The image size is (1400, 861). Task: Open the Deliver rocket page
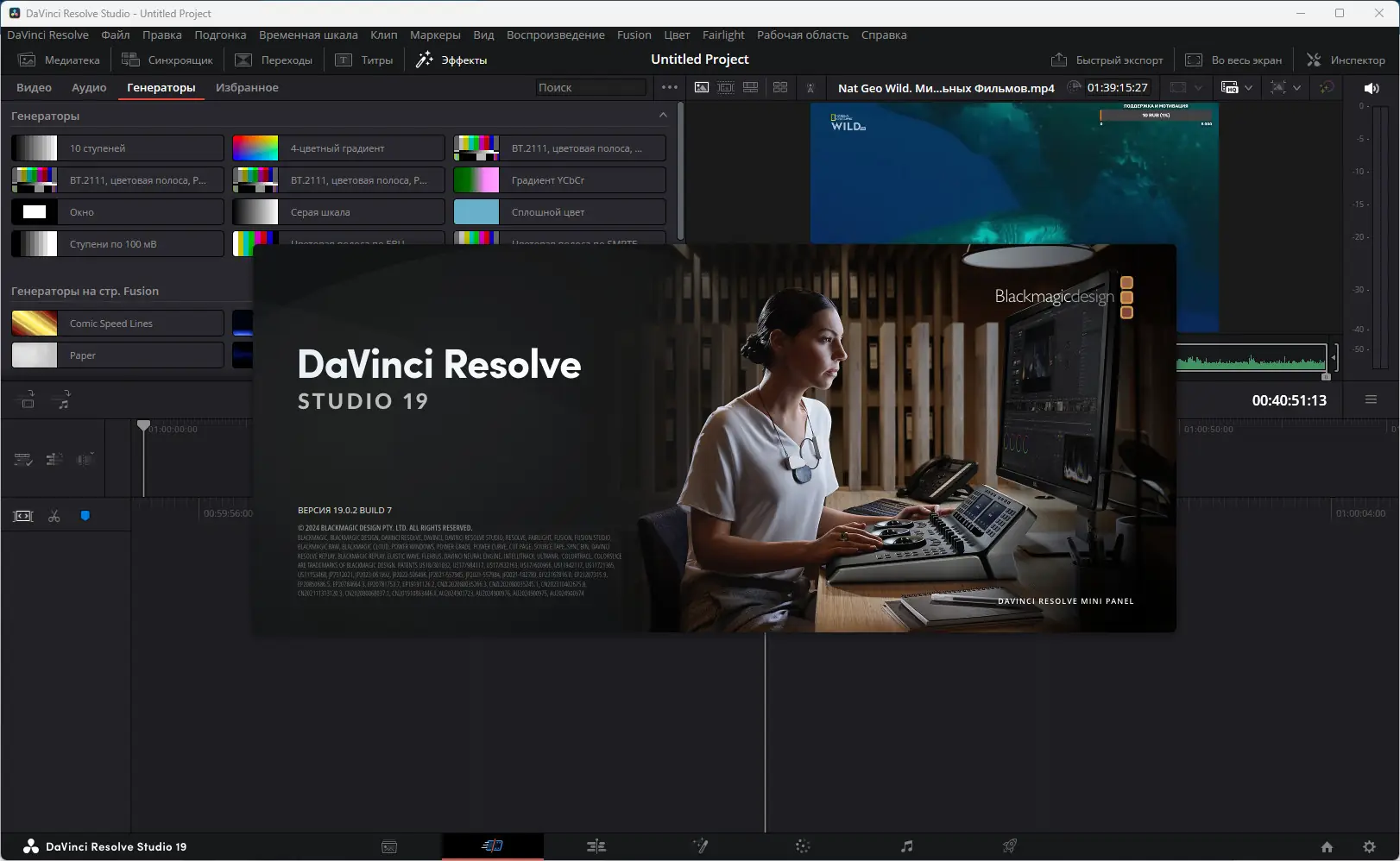[1009, 846]
